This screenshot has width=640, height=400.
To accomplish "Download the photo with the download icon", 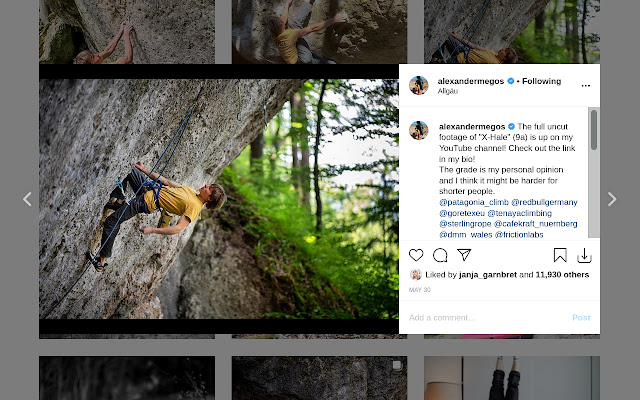I will (x=584, y=255).
